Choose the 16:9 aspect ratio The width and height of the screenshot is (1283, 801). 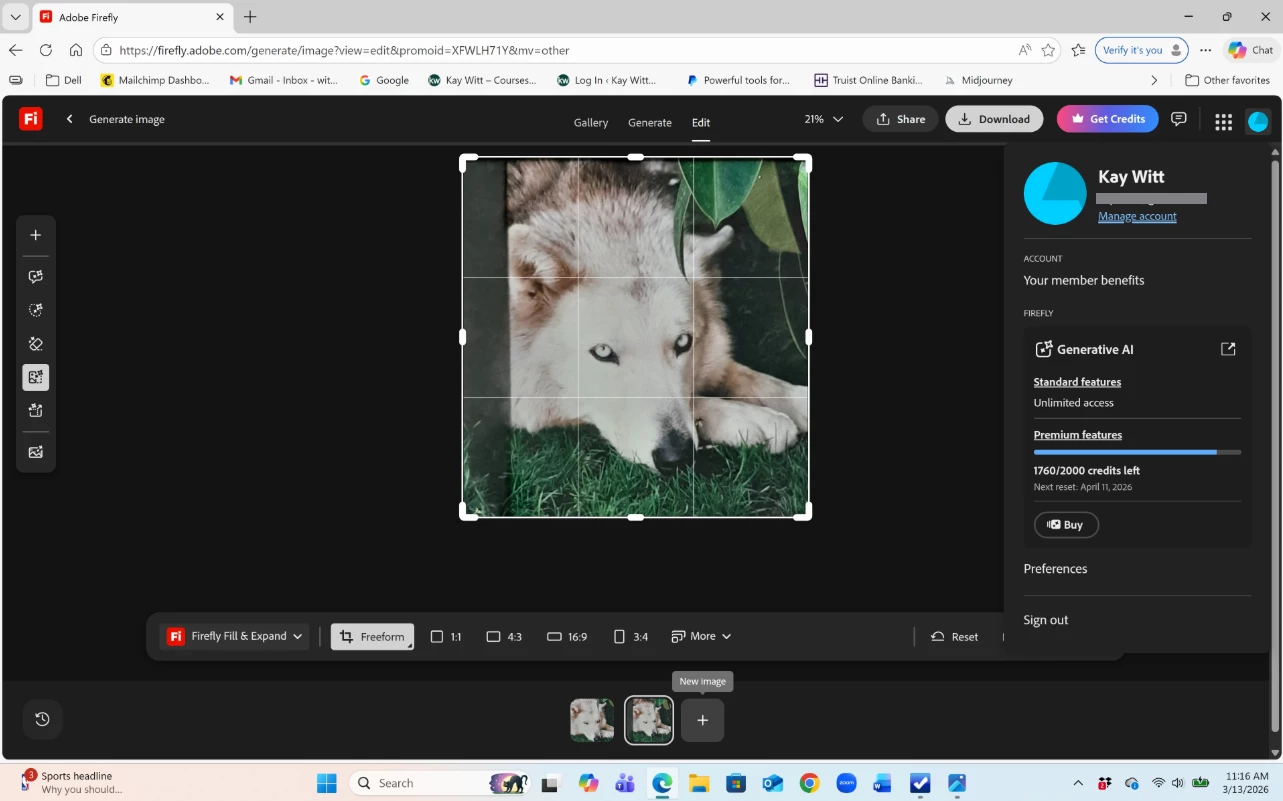tap(567, 637)
